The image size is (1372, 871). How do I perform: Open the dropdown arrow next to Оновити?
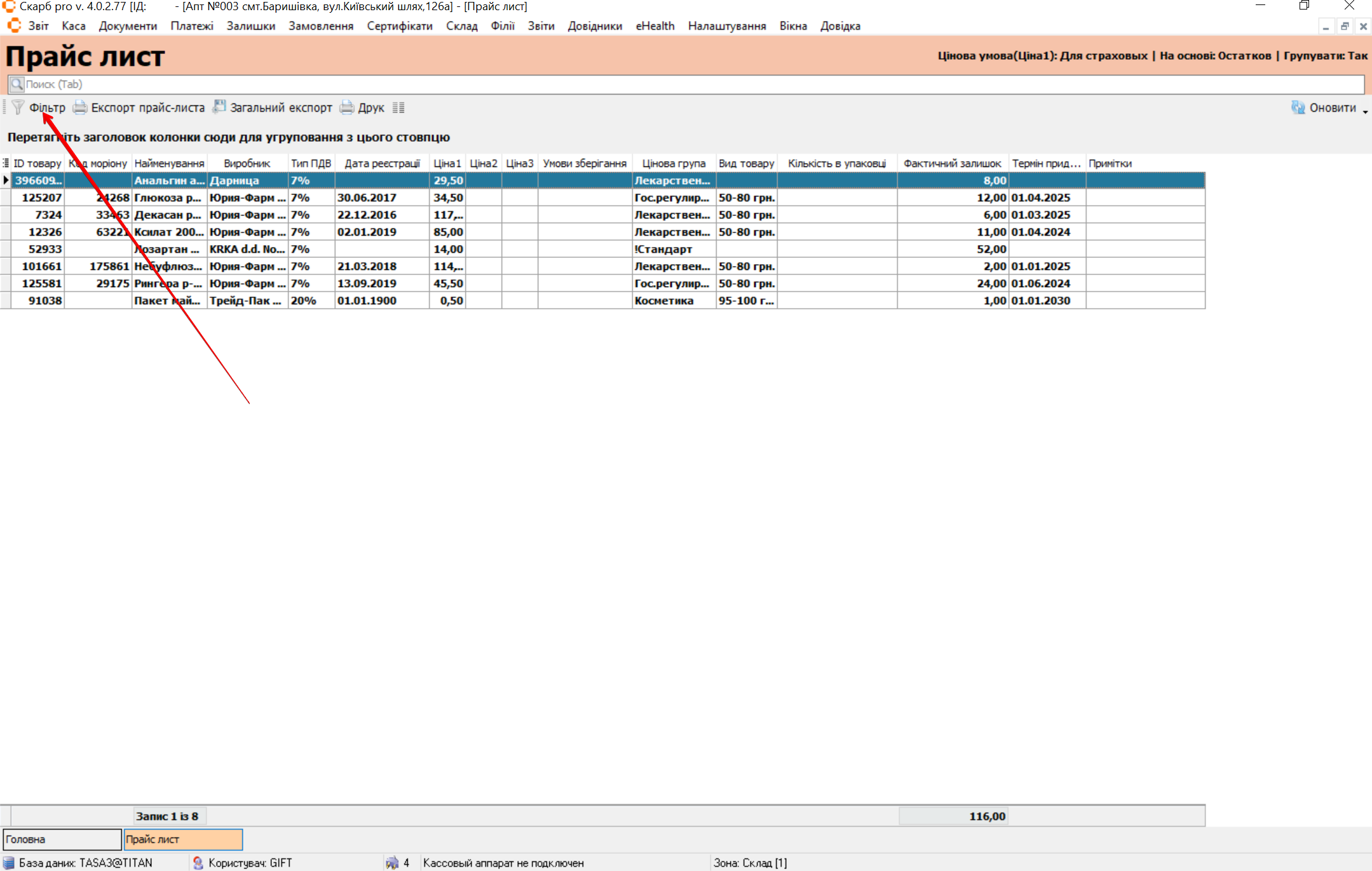coord(1365,111)
